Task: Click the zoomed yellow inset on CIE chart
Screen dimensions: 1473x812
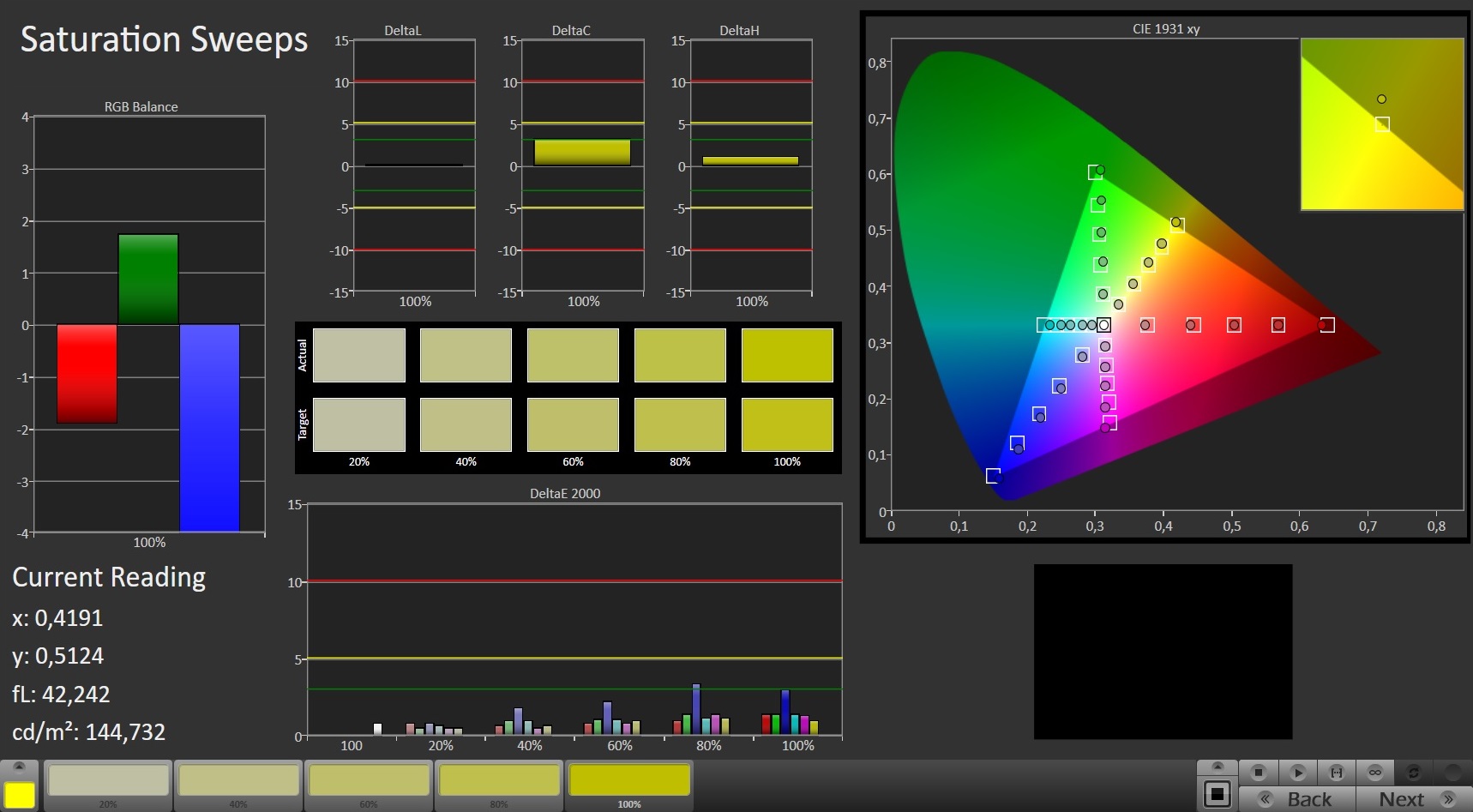Action: 1381,124
